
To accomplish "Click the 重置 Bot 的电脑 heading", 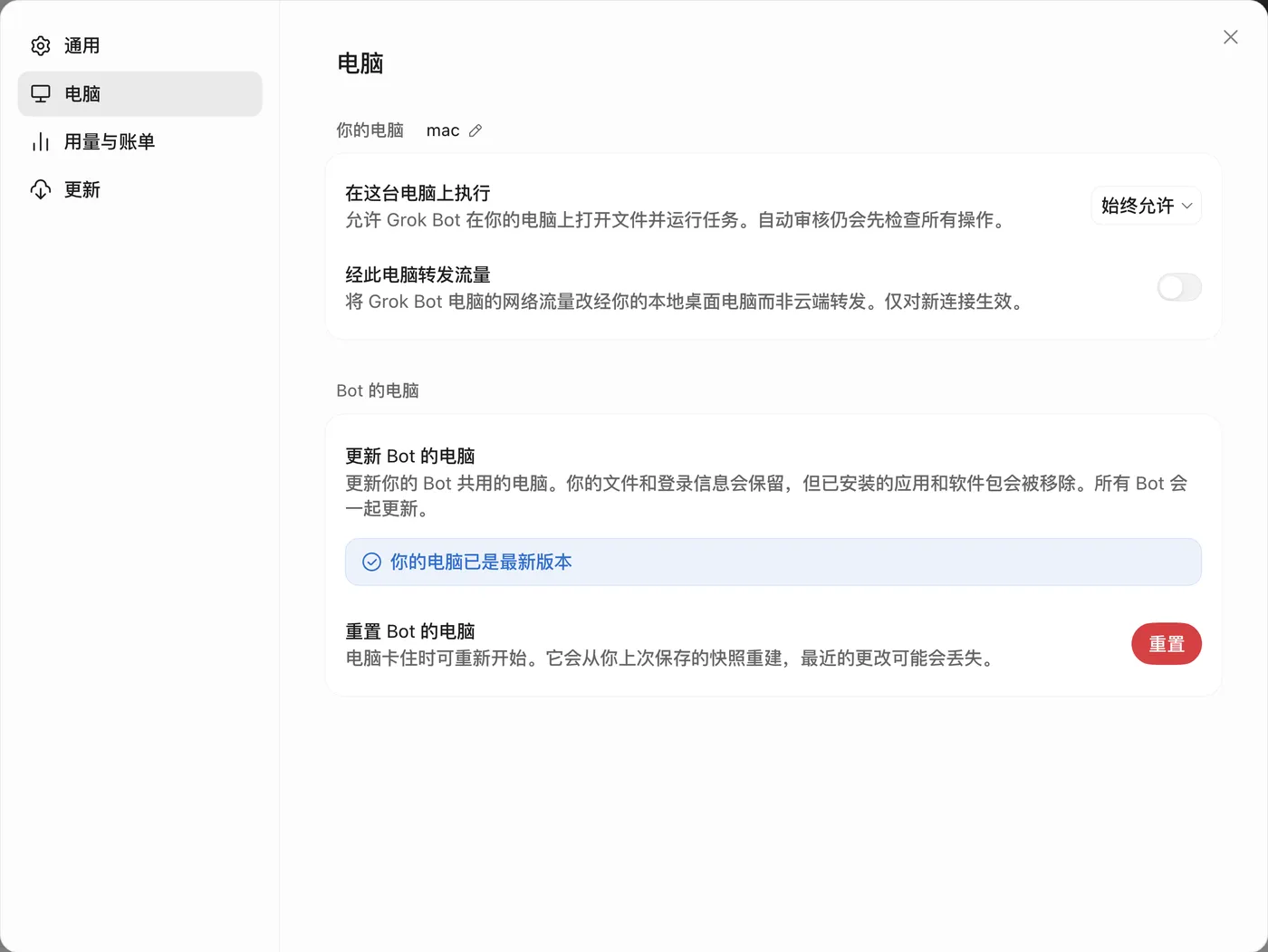I will (410, 631).
